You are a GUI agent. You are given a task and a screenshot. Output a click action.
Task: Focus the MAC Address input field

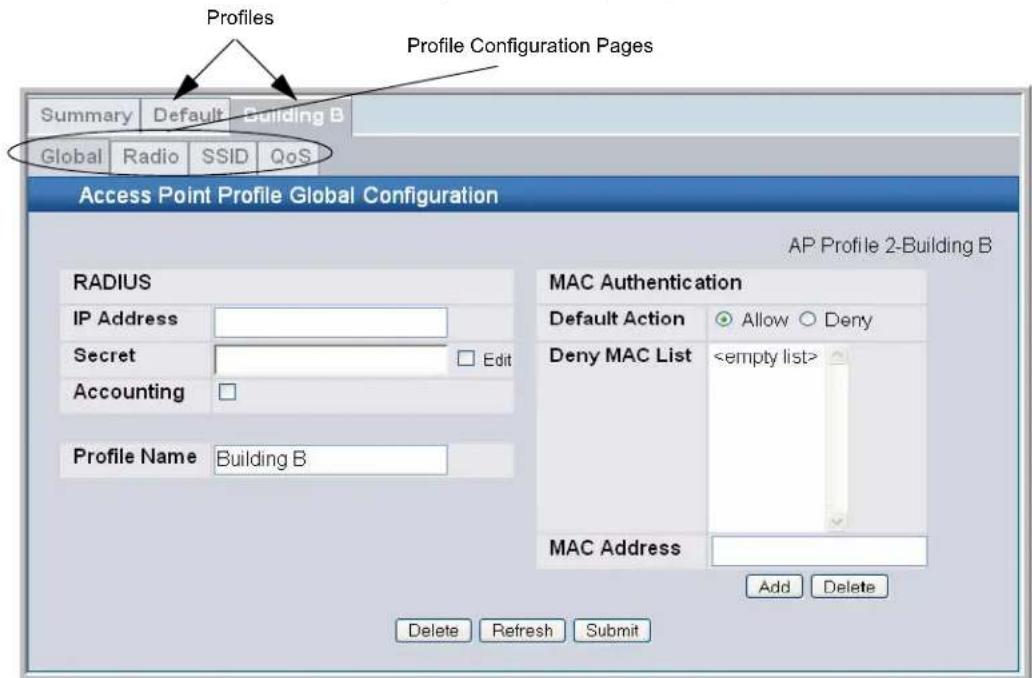tap(819, 551)
